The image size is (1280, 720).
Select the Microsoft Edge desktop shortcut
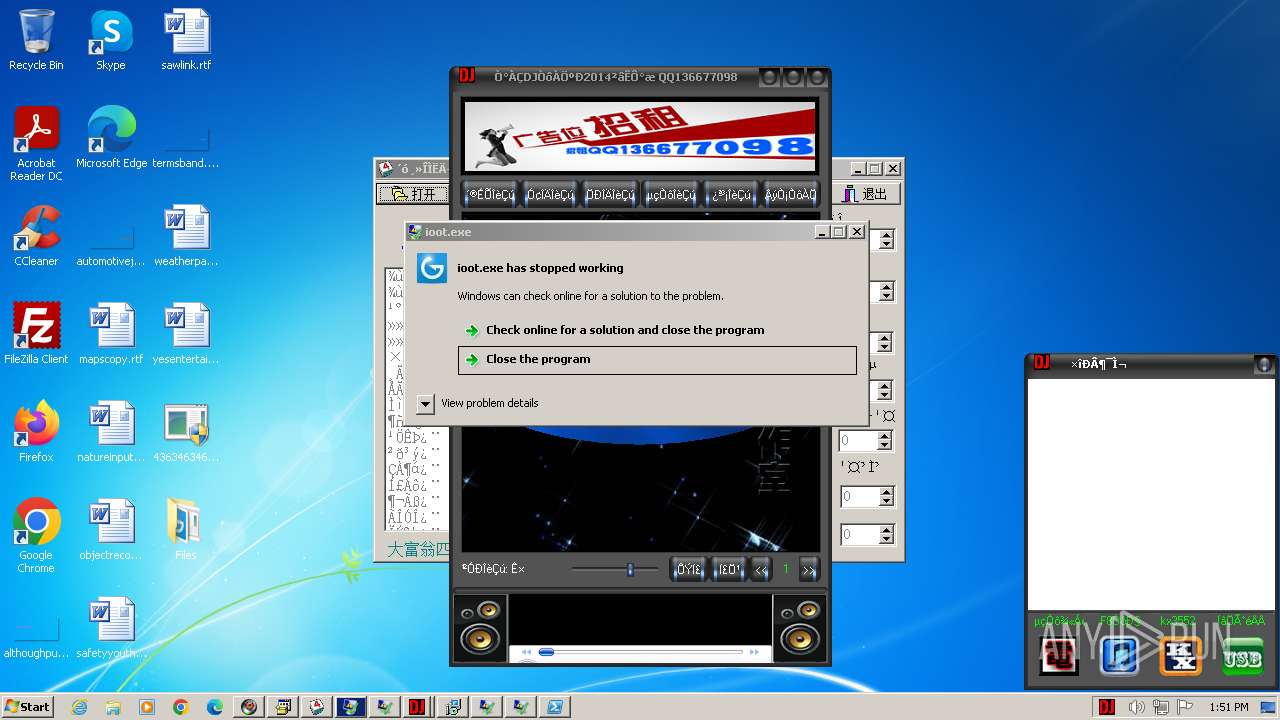point(111,138)
